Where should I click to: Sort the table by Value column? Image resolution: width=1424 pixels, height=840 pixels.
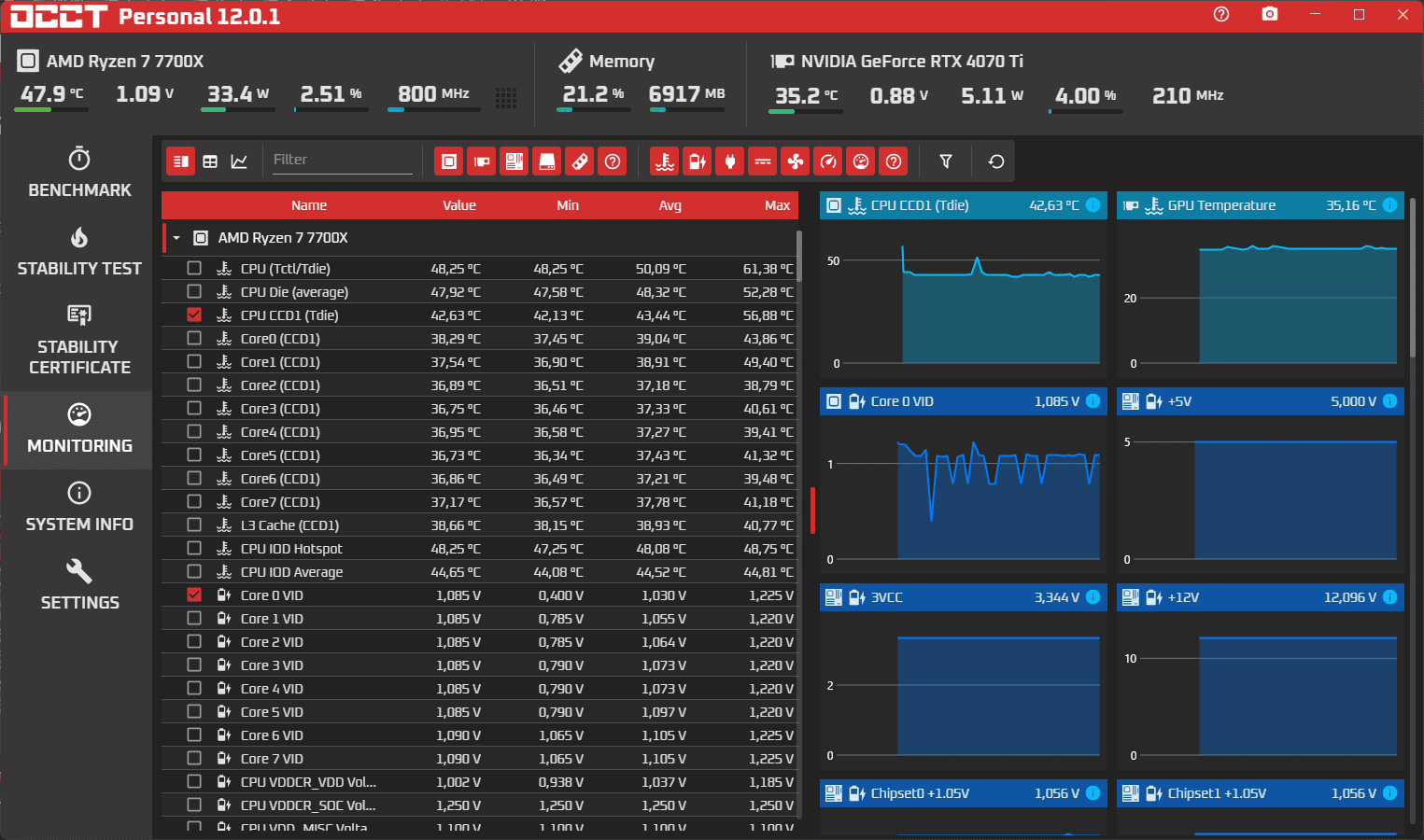point(459,205)
